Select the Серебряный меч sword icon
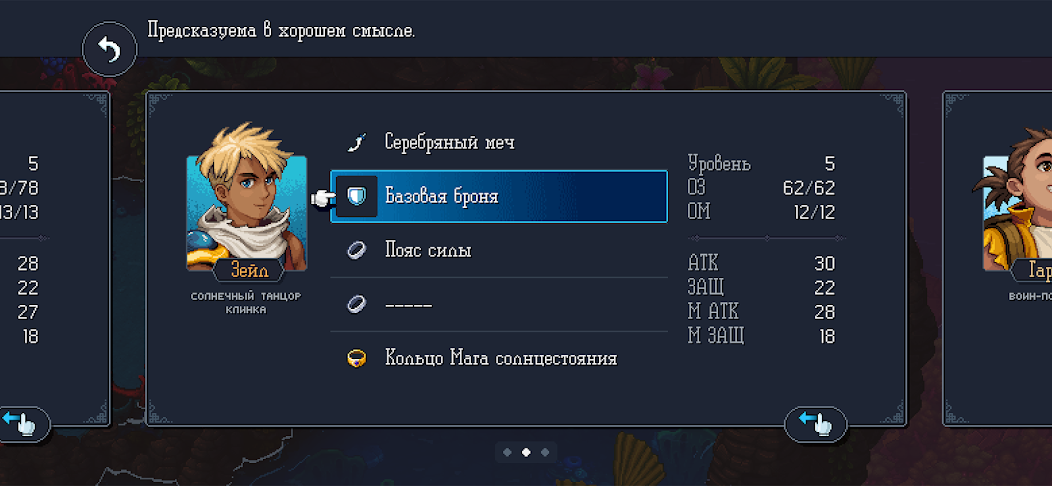 357,142
